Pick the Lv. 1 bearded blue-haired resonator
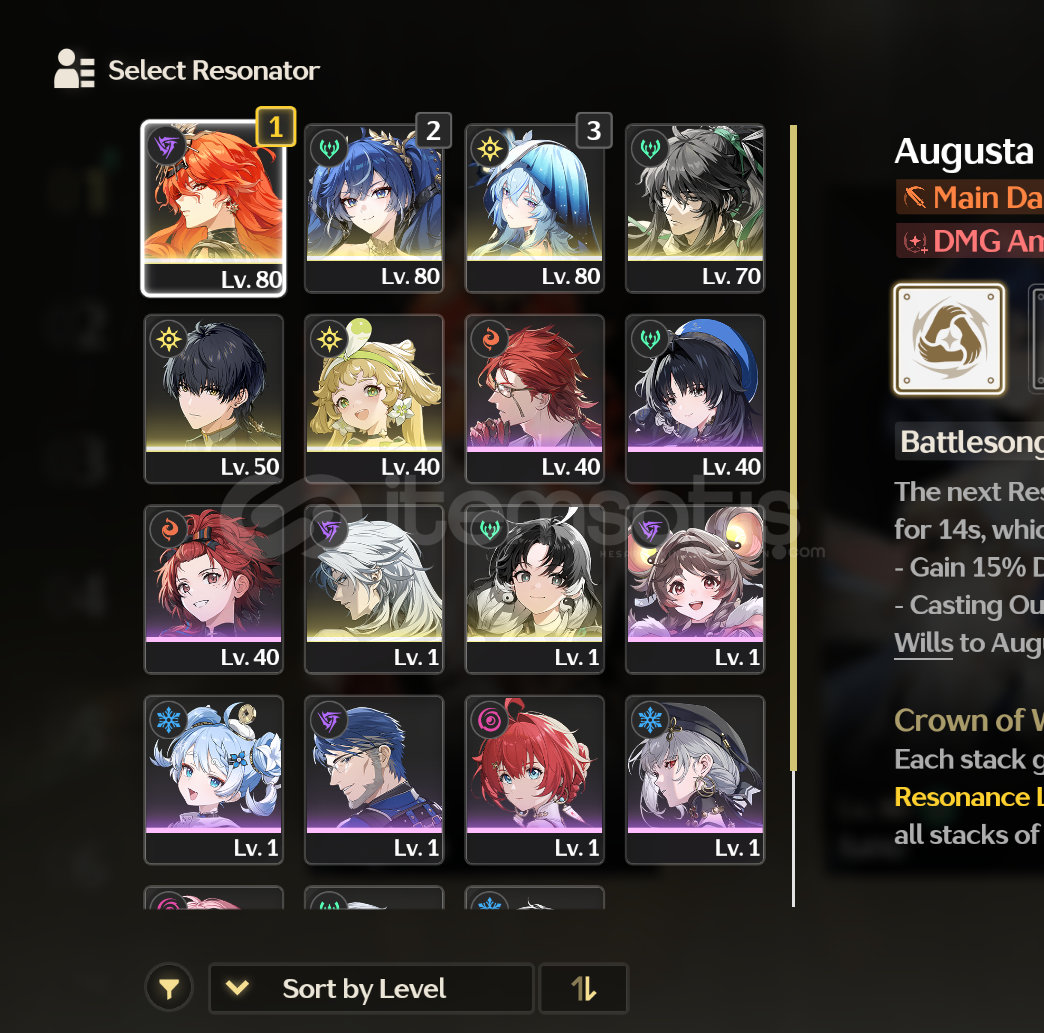1044x1033 pixels. (374, 780)
